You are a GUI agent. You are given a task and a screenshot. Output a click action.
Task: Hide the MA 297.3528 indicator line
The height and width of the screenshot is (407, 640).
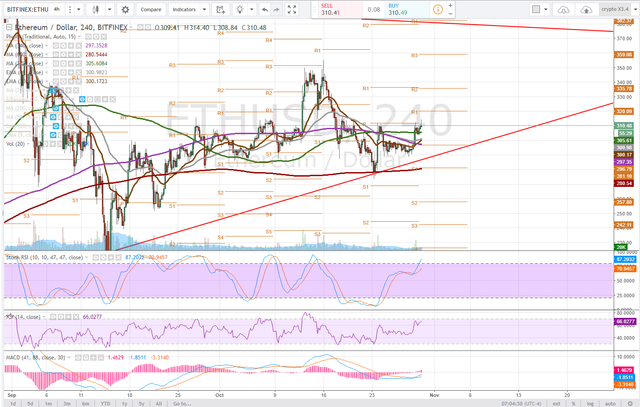pos(56,46)
